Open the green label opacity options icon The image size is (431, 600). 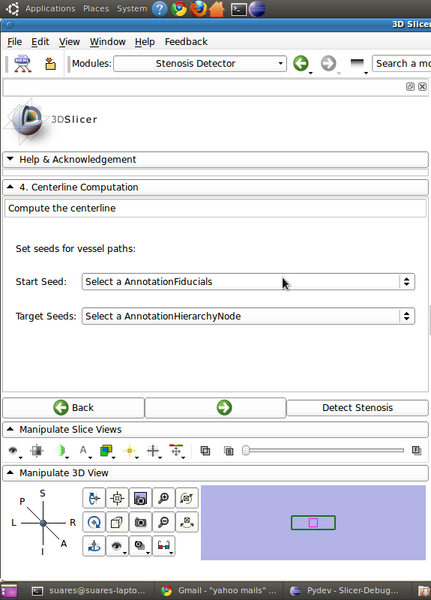tap(60, 451)
